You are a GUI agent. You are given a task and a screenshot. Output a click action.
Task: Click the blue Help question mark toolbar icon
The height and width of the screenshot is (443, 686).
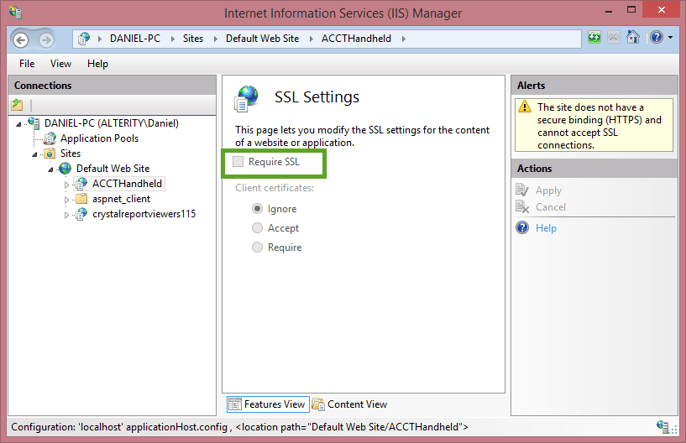656,38
